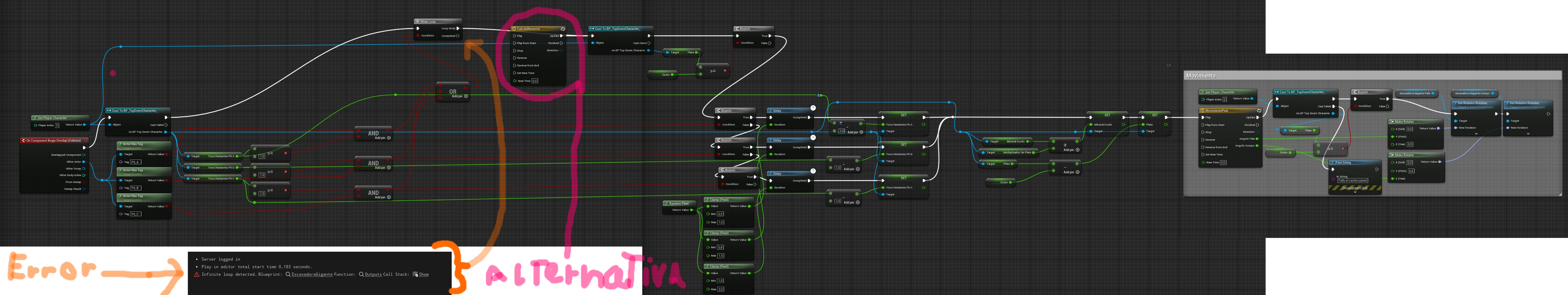Viewport: 1568px width, 295px height.
Task: Click the magnifier icon before ExcavadoraGigante
Action: (x=289, y=274)
